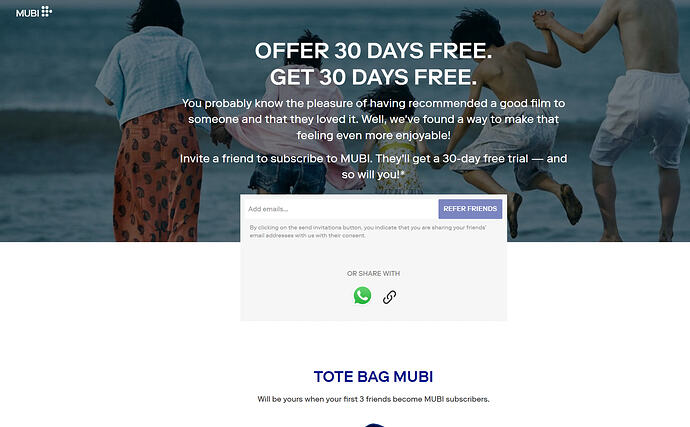This screenshot has width=690, height=427.
Task: Click the Tote Bag MUBI heading
Action: 373,377
